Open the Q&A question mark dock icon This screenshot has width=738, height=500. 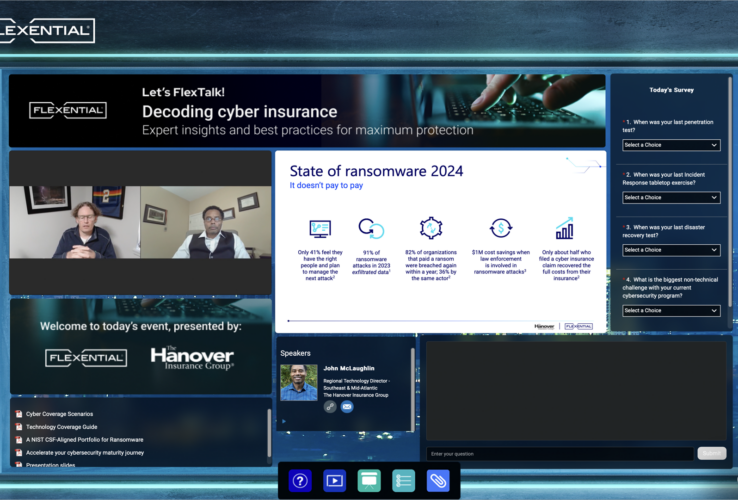pos(300,481)
